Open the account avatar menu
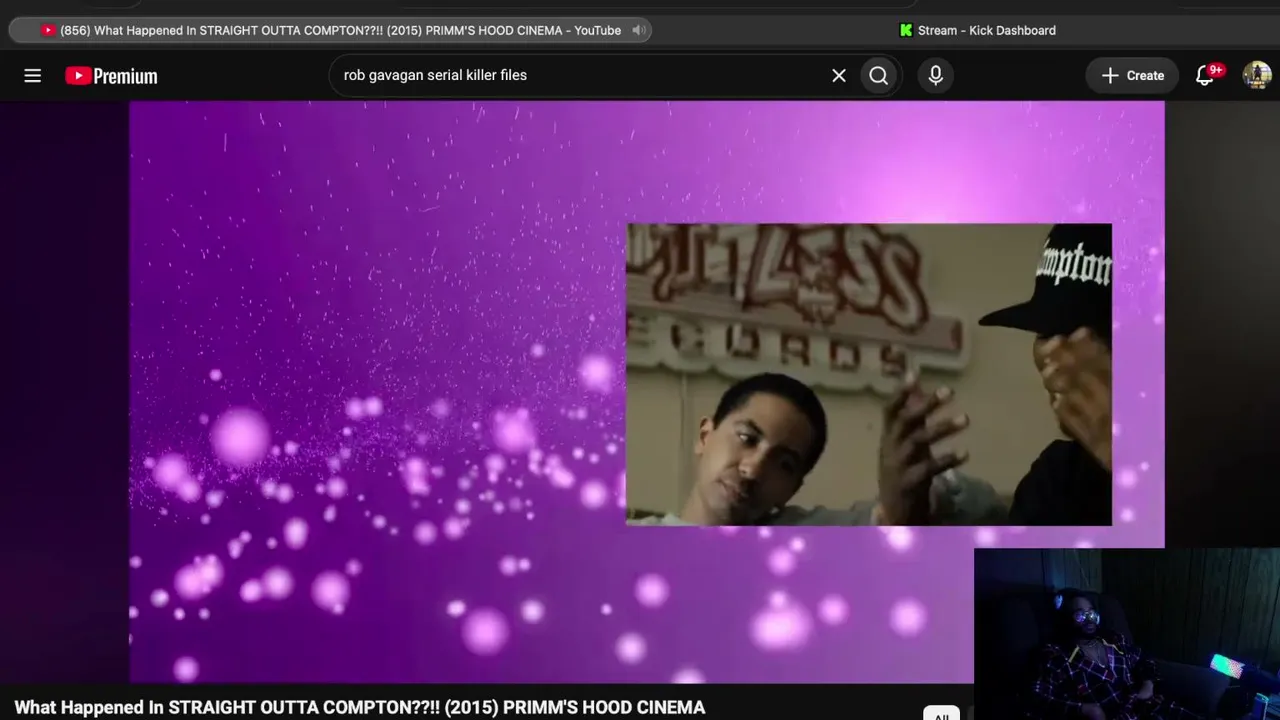 1257,76
